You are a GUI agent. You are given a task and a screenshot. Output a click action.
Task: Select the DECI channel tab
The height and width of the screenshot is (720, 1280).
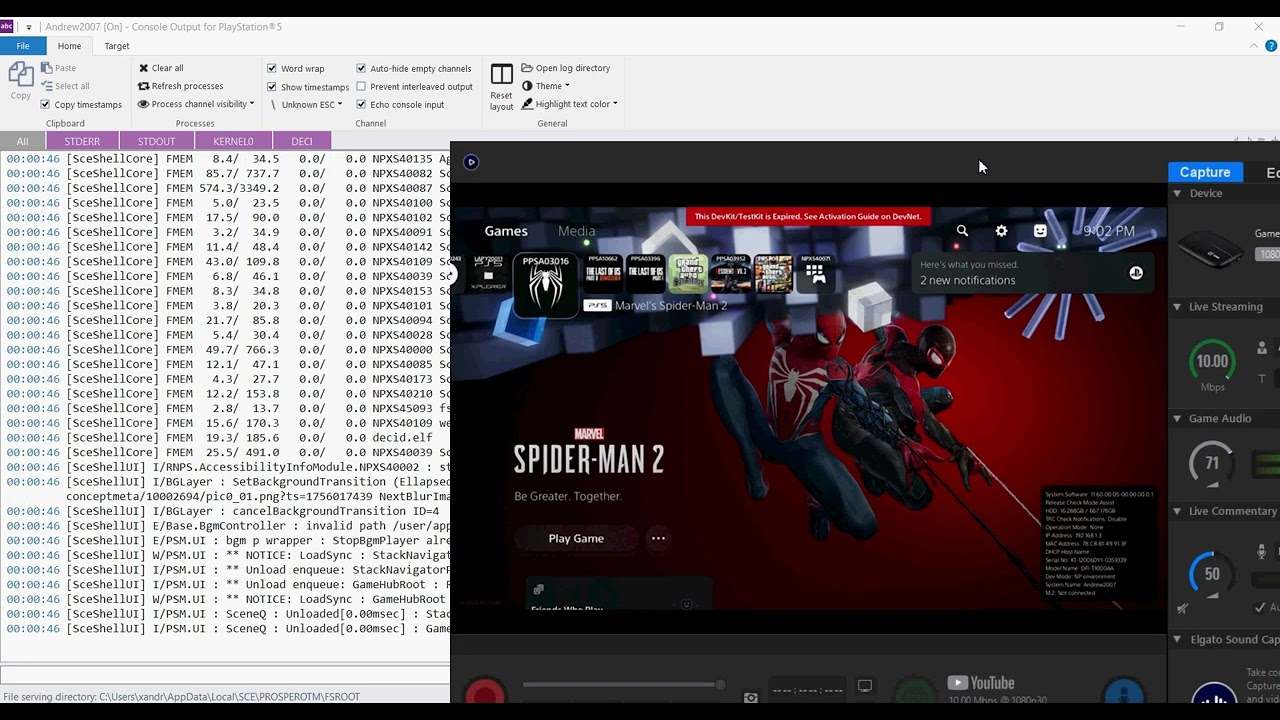(x=302, y=141)
